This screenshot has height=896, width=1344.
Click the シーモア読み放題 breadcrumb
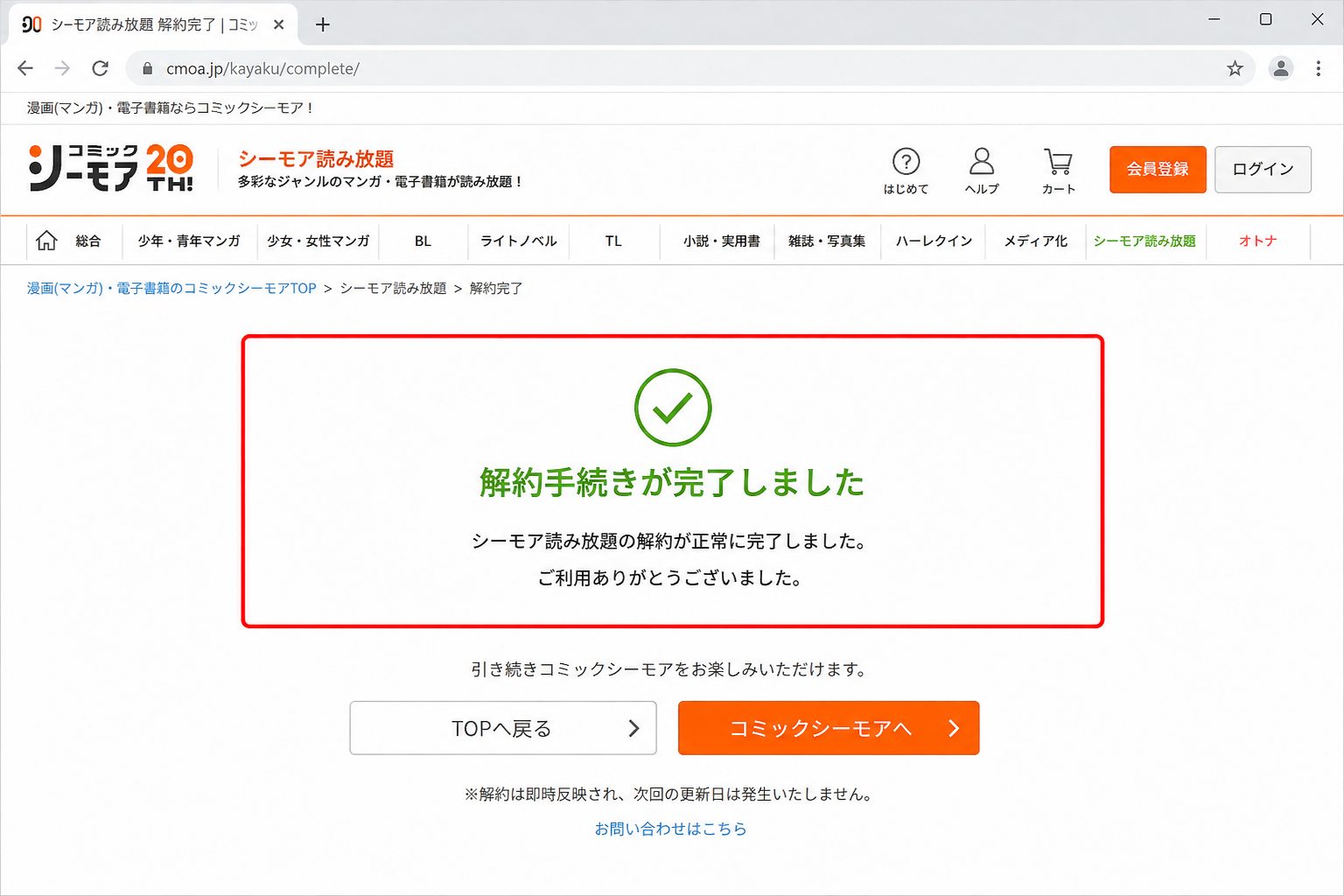393,288
